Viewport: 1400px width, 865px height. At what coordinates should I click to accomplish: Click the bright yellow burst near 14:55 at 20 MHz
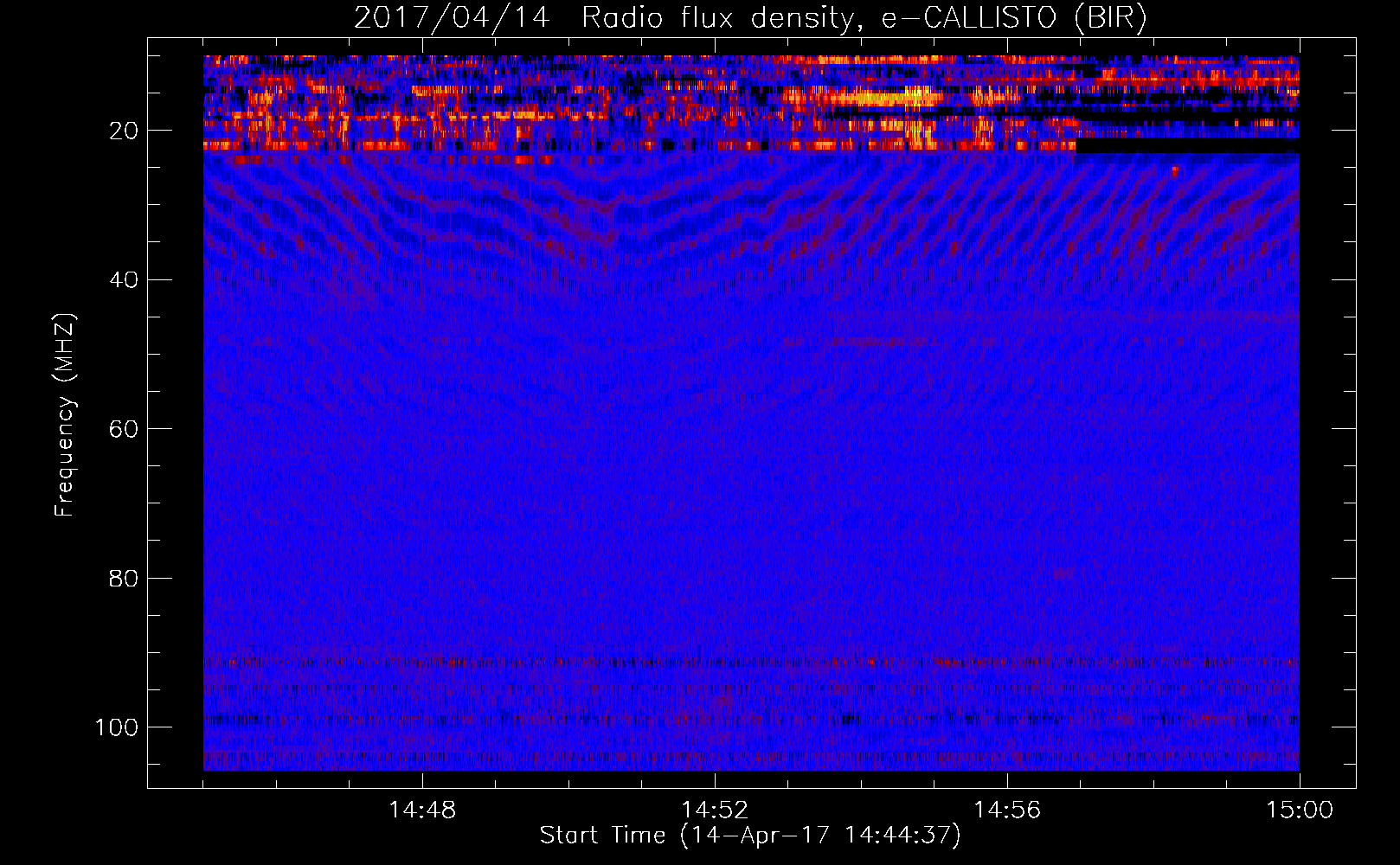[921, 132]
